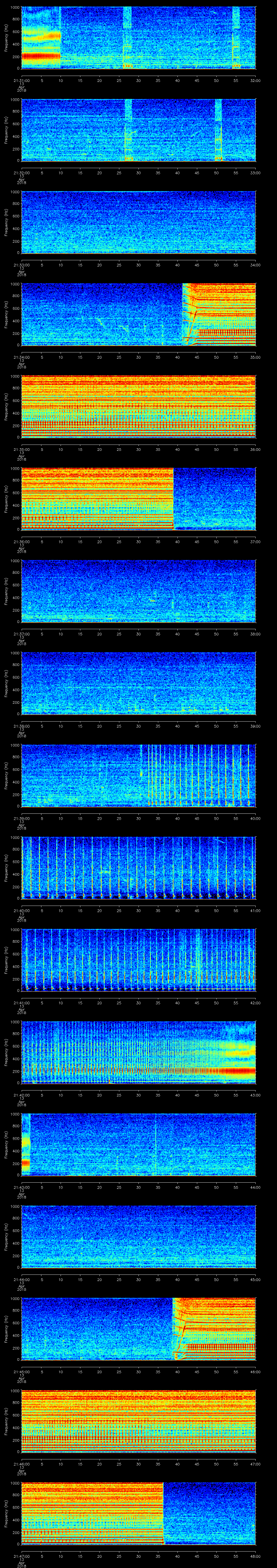Image resolution: width=277 pixels, height=1568 pixels.
Task: Click the first vertical pulse in the 21:39:00 spectrogram
Action: point(141,775)
